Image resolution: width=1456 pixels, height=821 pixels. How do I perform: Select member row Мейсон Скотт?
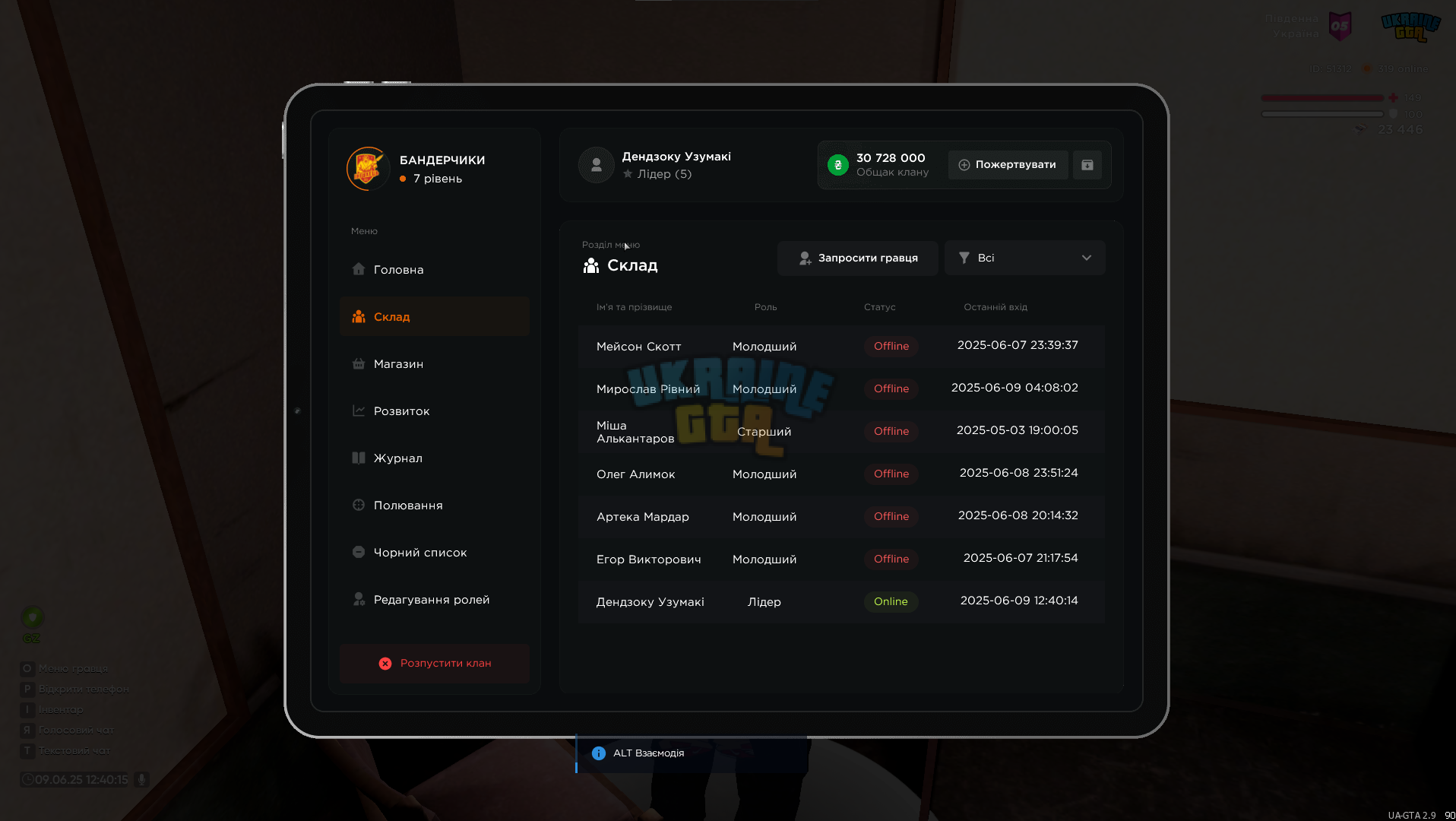pos(841,347)
